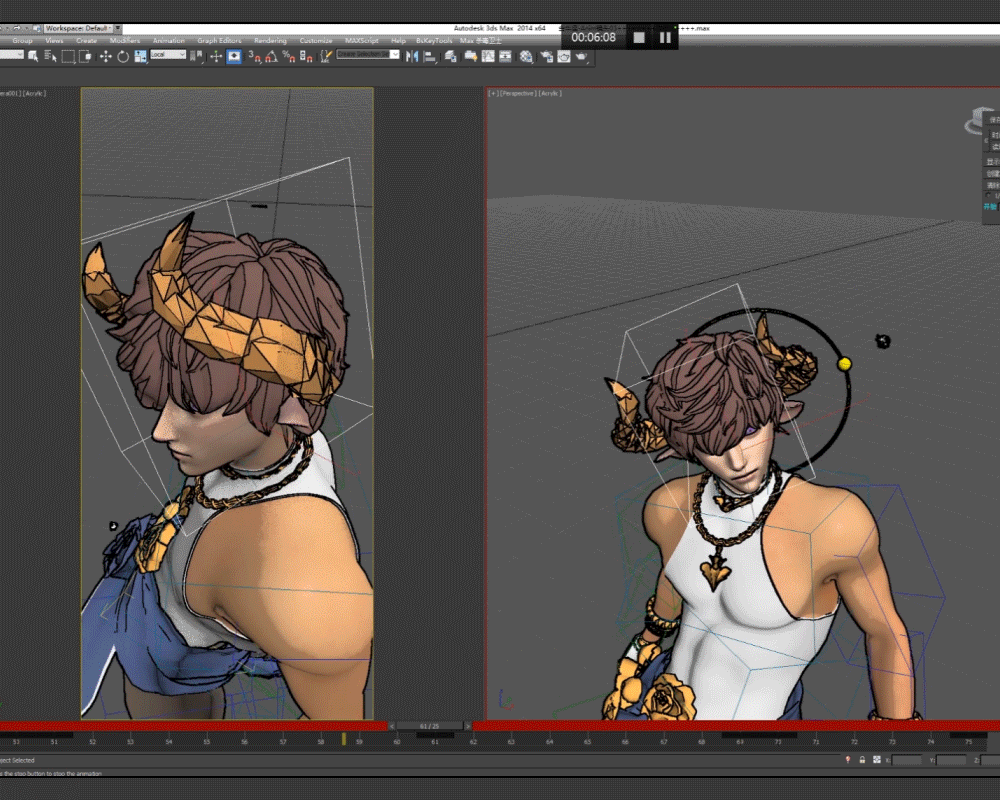Open the [Acrylic] shading menu in Perspective viewport
This screenshot has height=800, width=1000.
[x=549, y=93]
